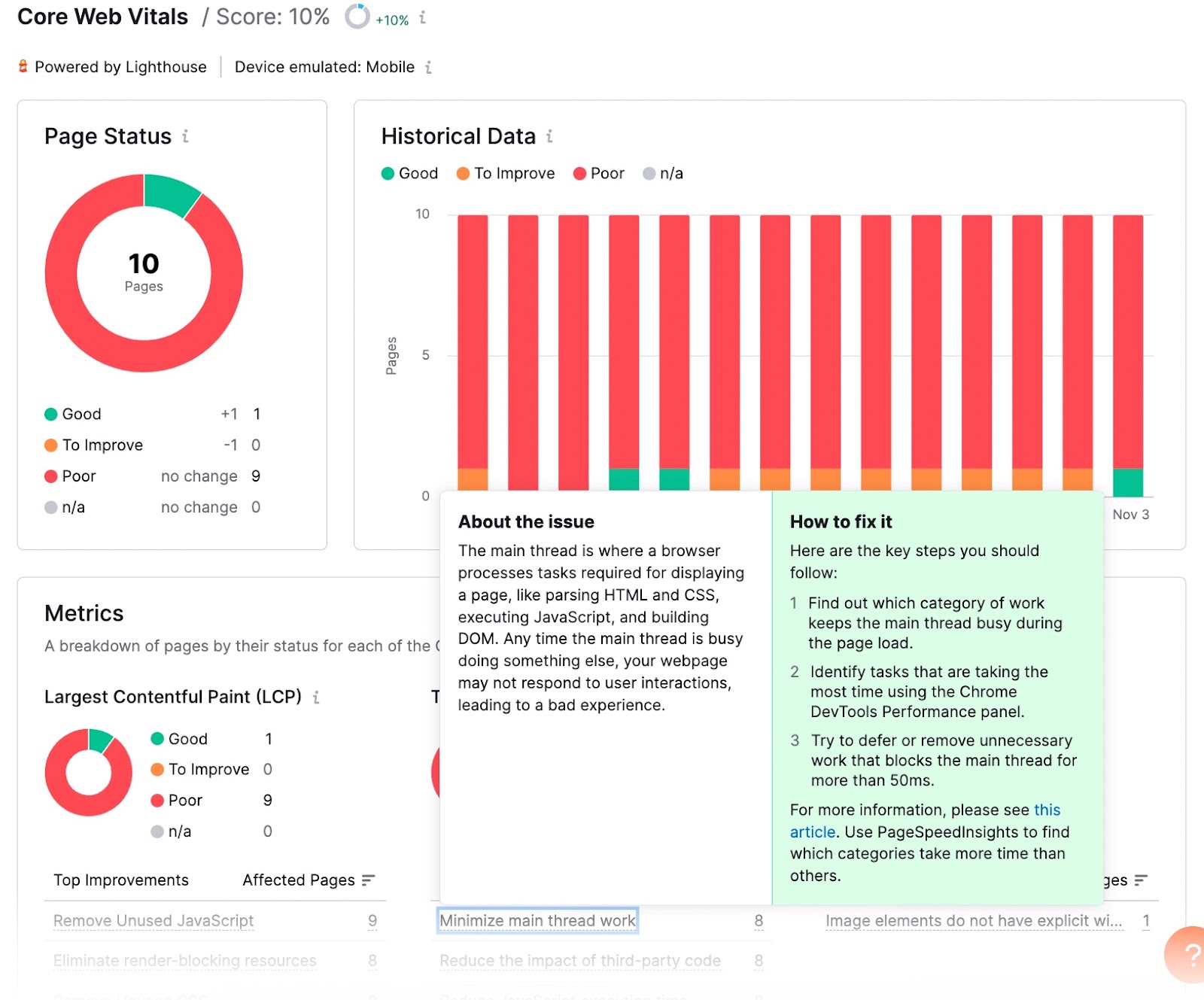Viewport: 1204px width, 1000px height.
Task: Click the info icon after Device emulated: Mobile
Action: 429,67
